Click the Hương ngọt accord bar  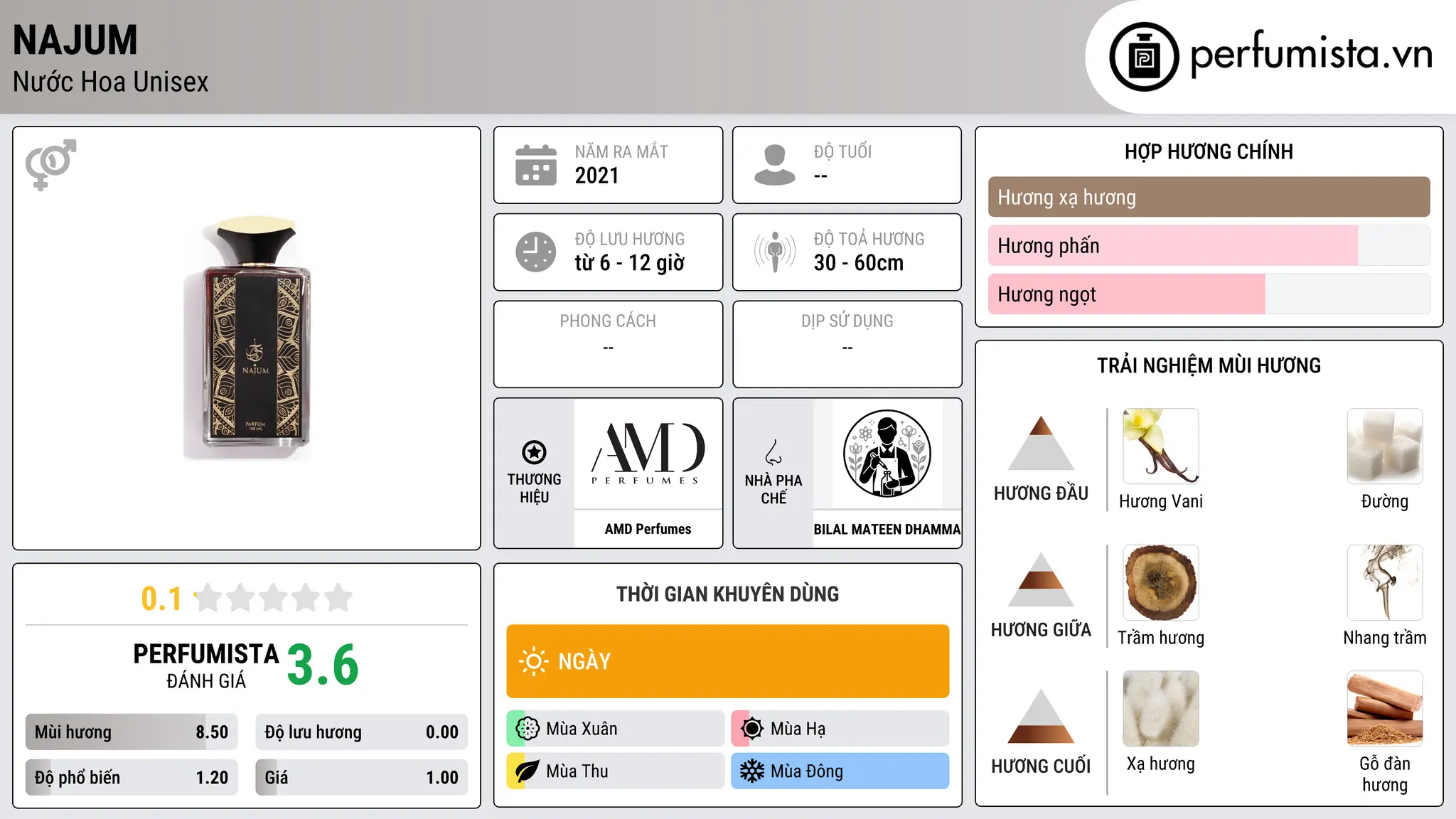pyautogui.click(x=1209, y=294)
